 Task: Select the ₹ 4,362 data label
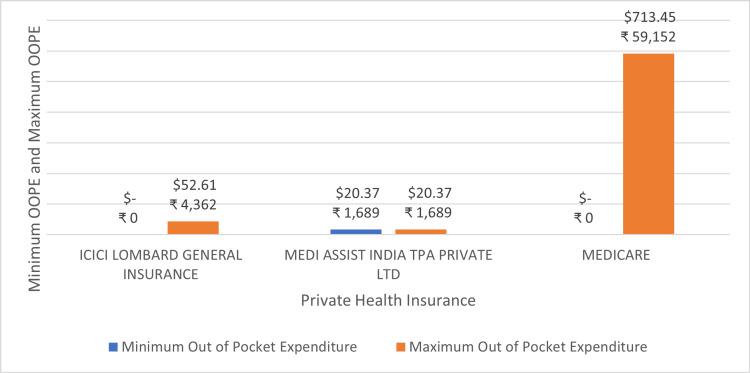click(193, 205)
